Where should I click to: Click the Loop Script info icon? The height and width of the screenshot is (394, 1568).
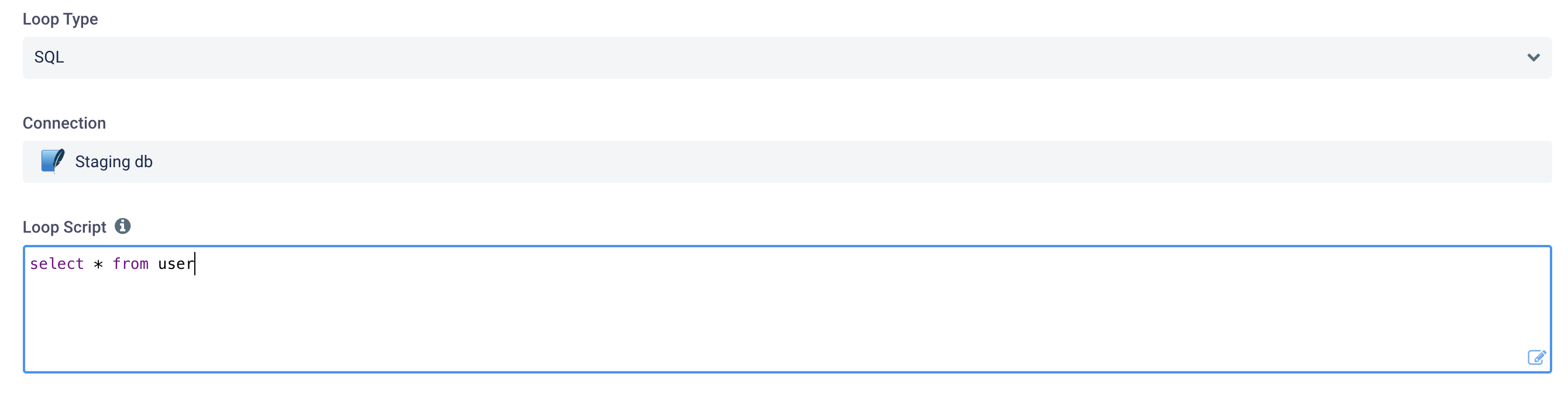tap(122, 226)
